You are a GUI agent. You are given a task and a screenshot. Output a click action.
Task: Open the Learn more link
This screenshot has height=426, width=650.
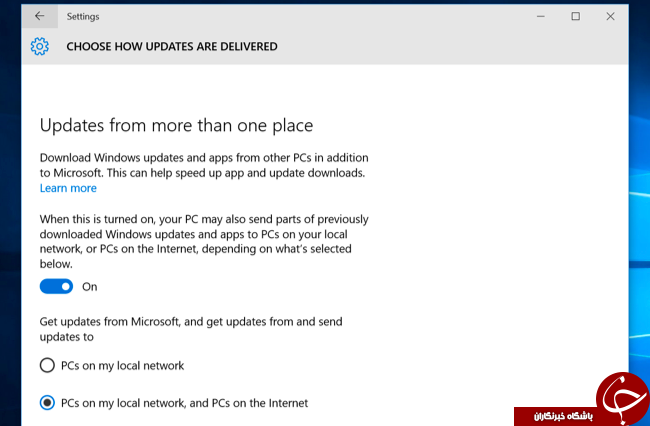[68, 188]
